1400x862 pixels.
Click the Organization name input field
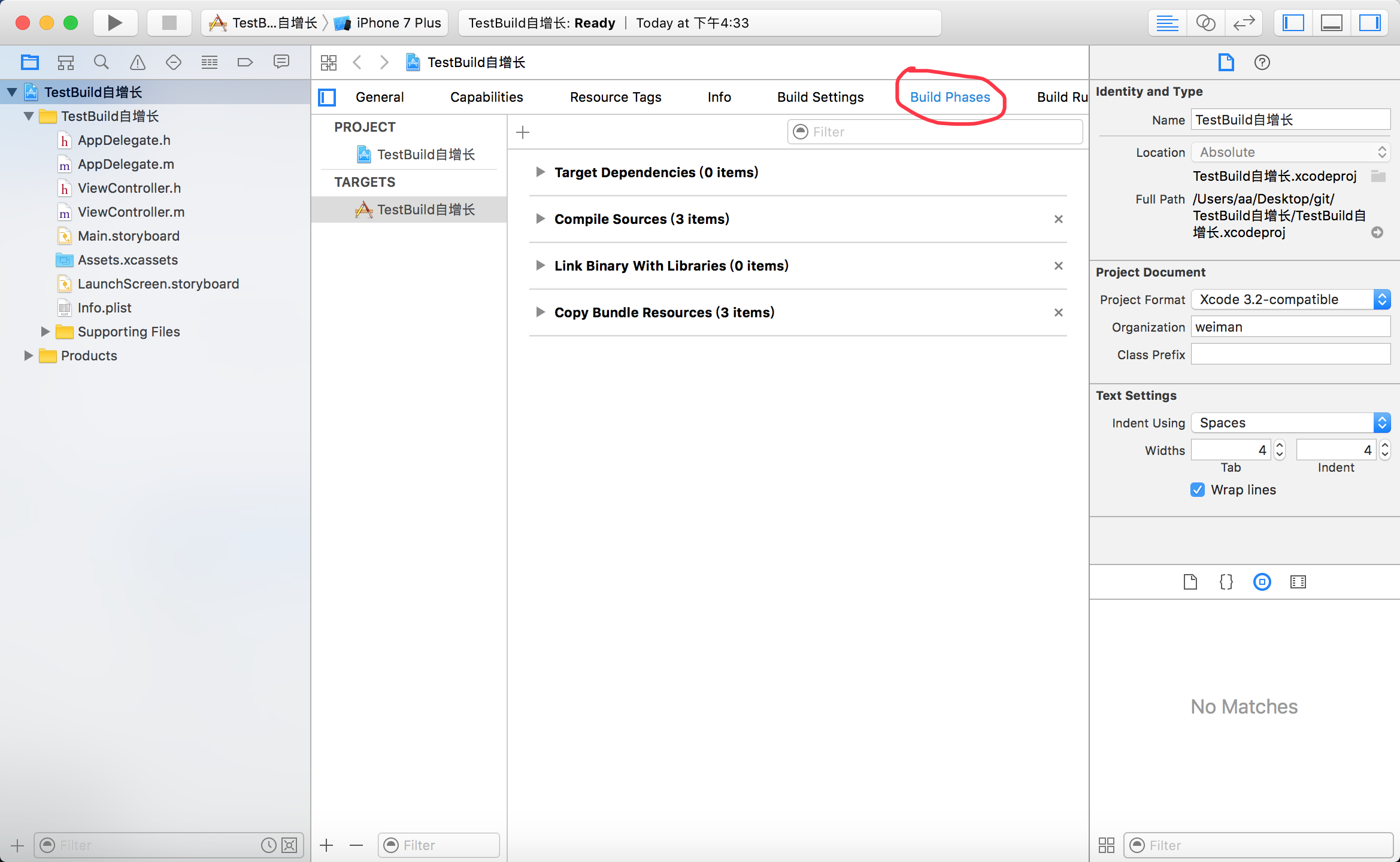coord(1290,326)
